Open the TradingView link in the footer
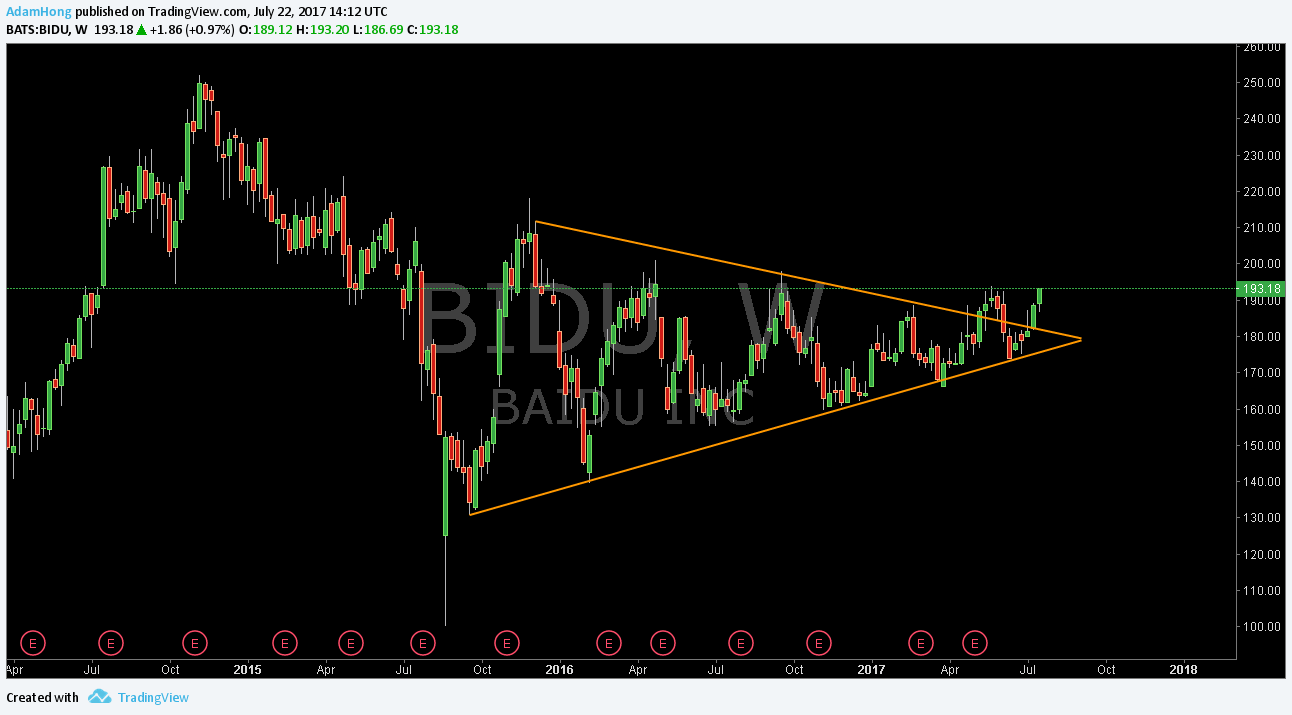 pyautogui.click(x=153, y=698)
